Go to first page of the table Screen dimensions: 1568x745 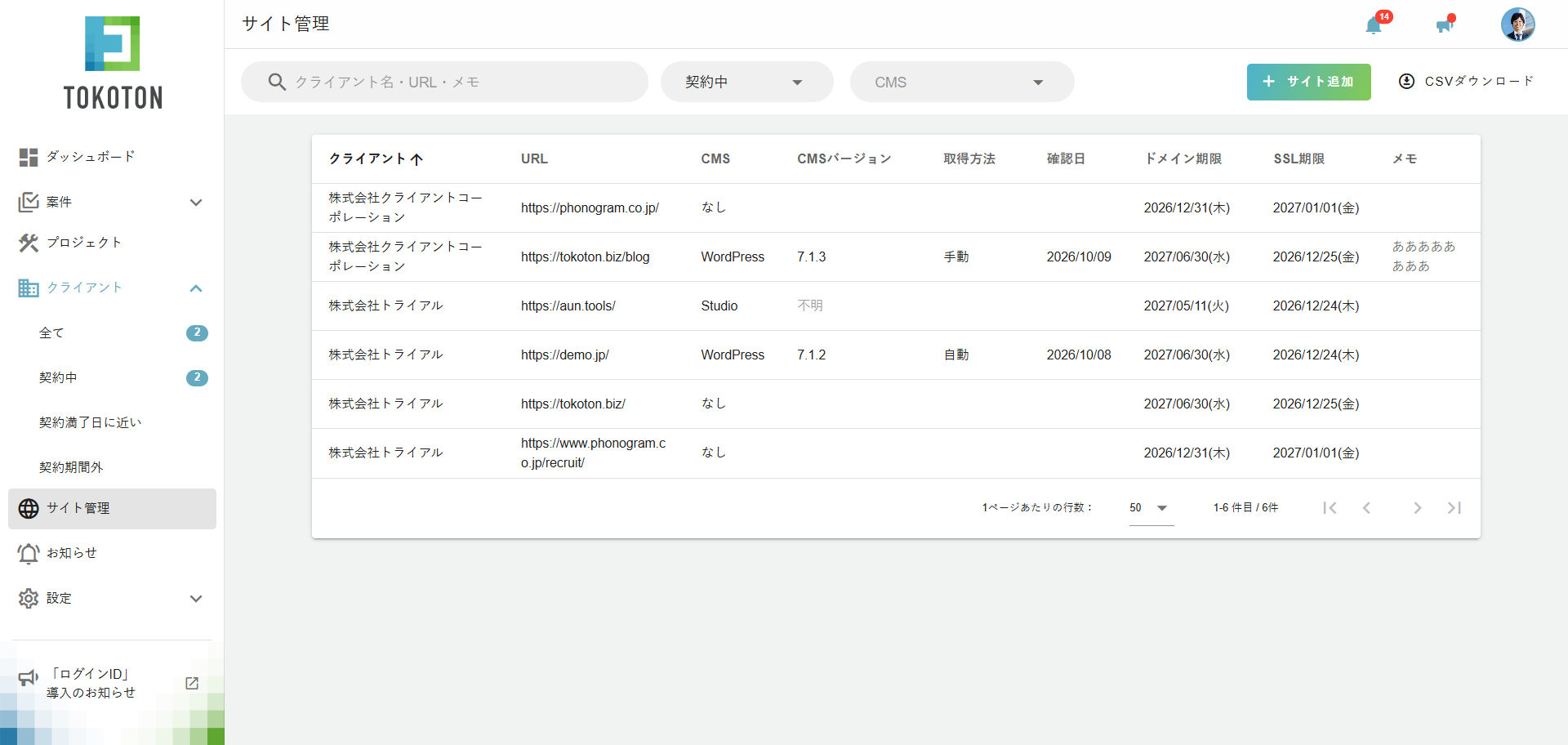tap(1330, 507)
